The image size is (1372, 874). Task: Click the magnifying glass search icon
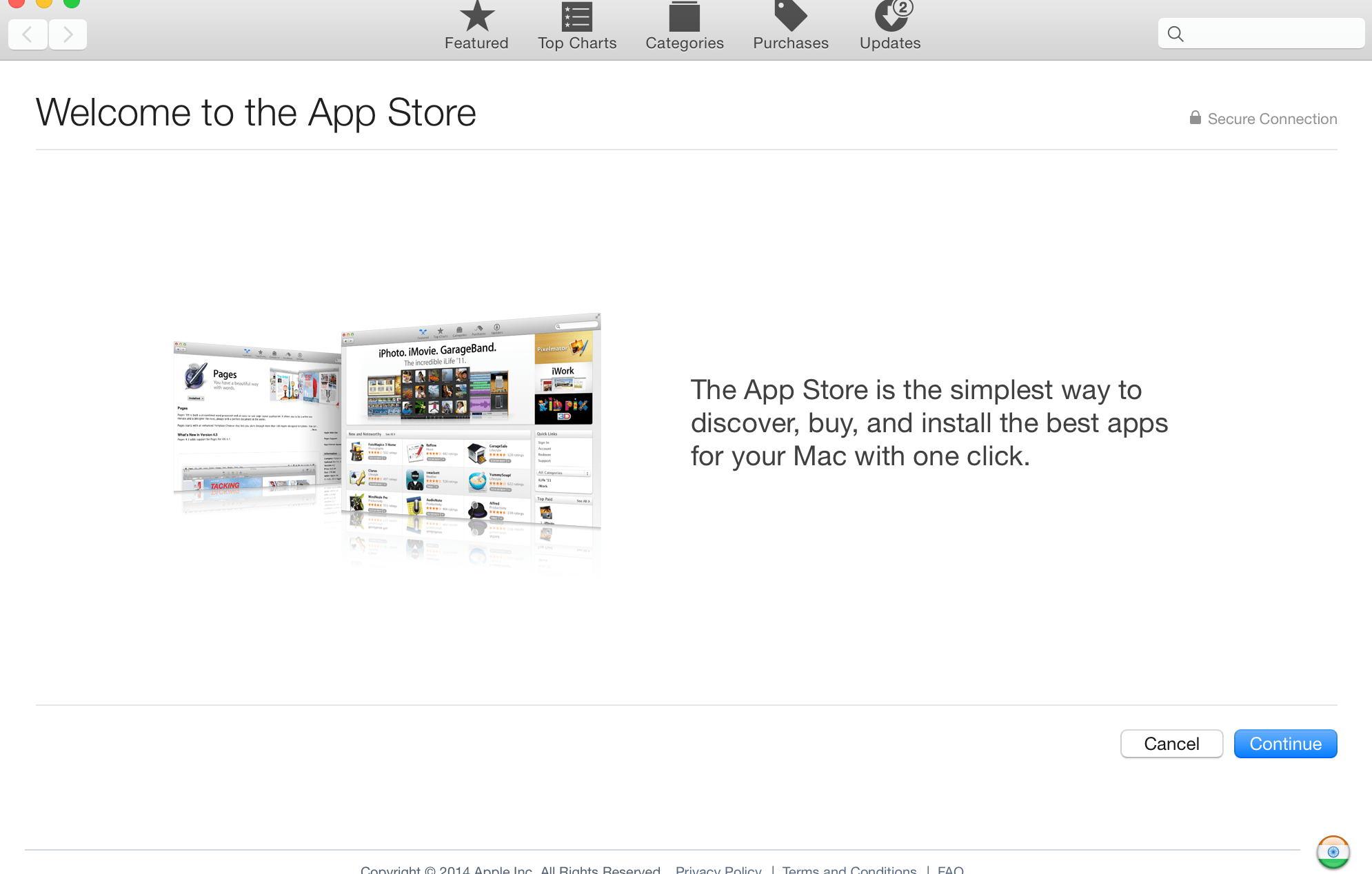tap(1176, 34)
